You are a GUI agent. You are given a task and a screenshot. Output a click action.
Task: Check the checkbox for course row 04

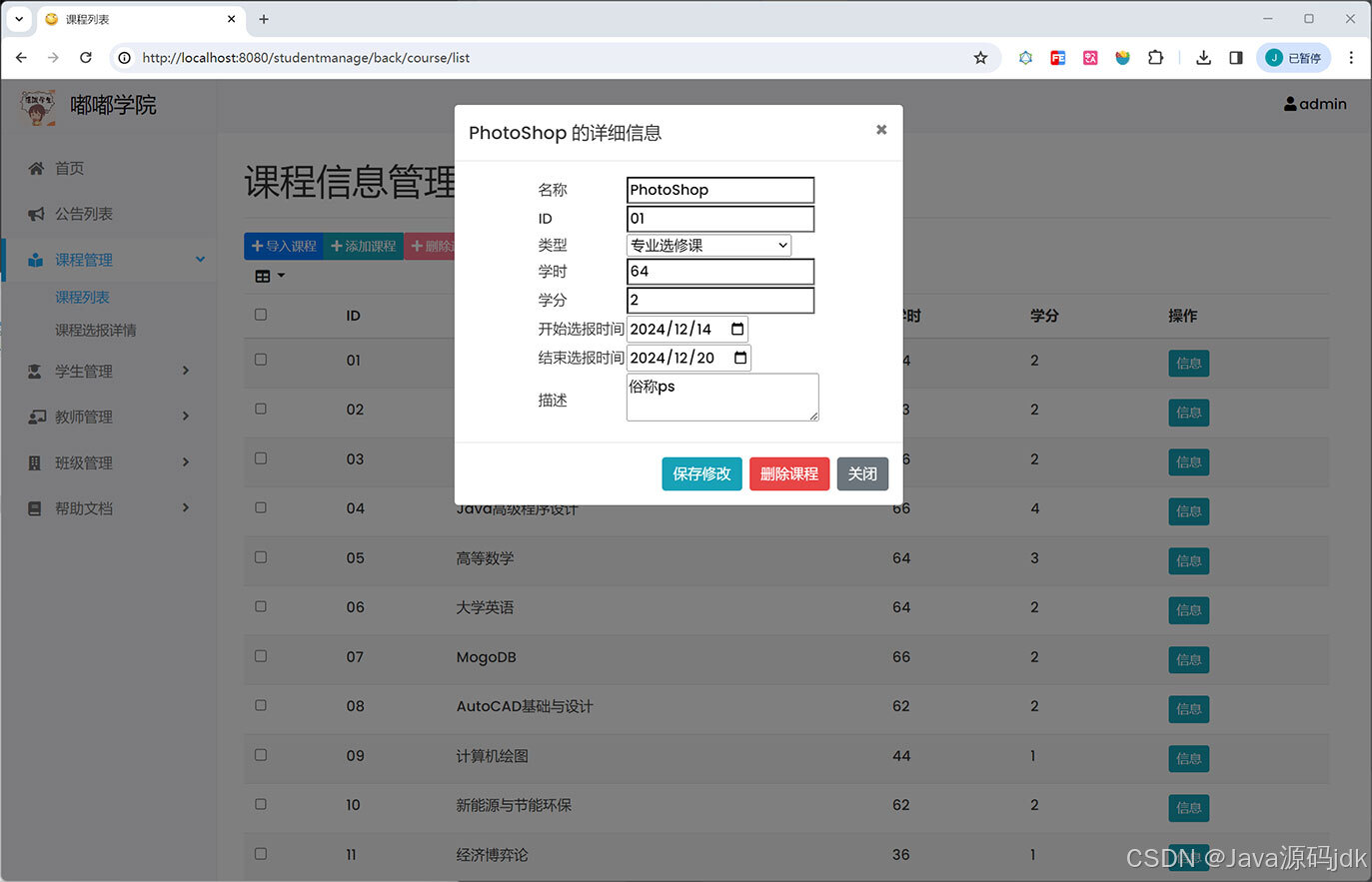tap(261, 507)
